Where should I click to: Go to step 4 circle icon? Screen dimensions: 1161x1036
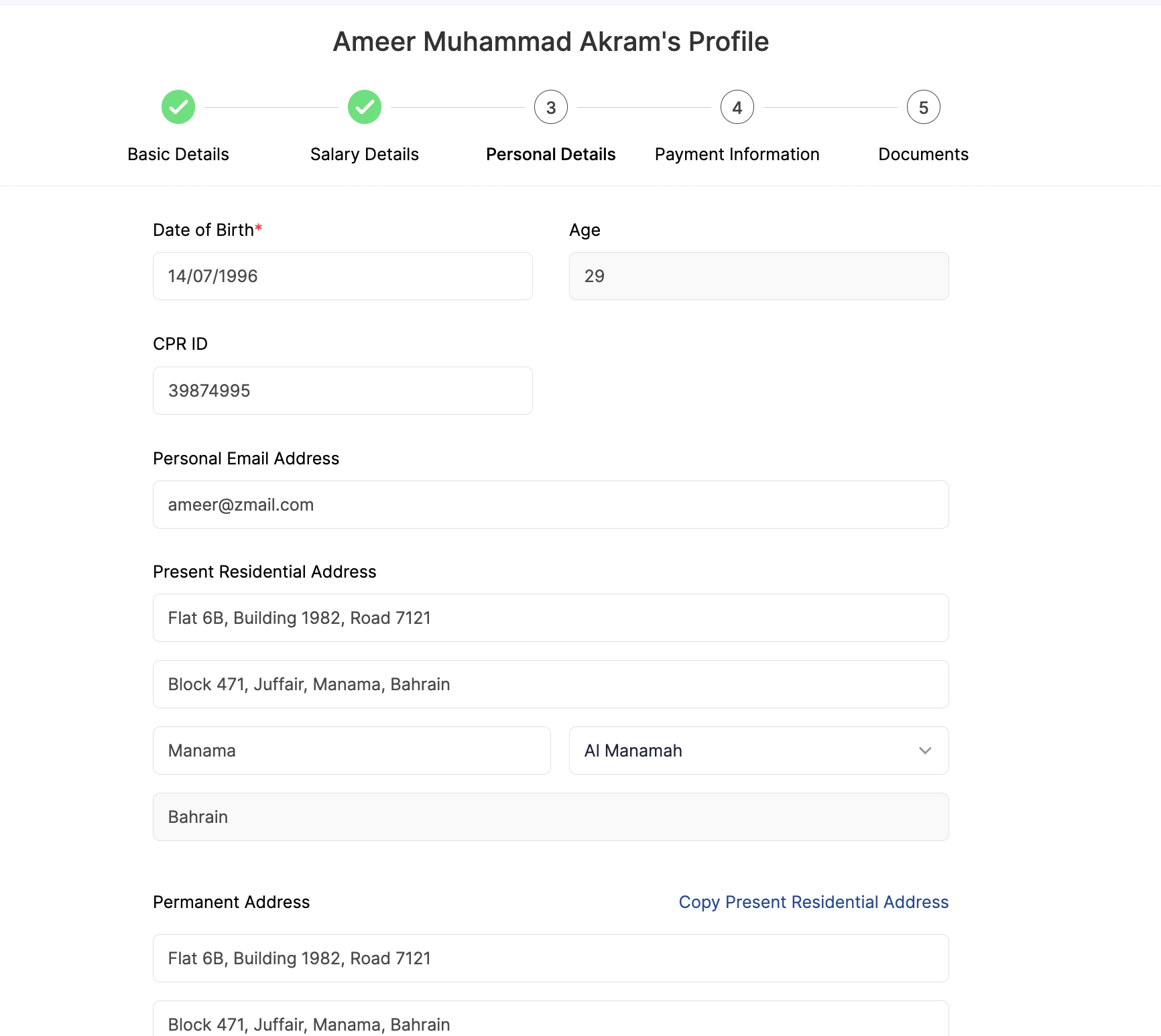coord(737,107)
